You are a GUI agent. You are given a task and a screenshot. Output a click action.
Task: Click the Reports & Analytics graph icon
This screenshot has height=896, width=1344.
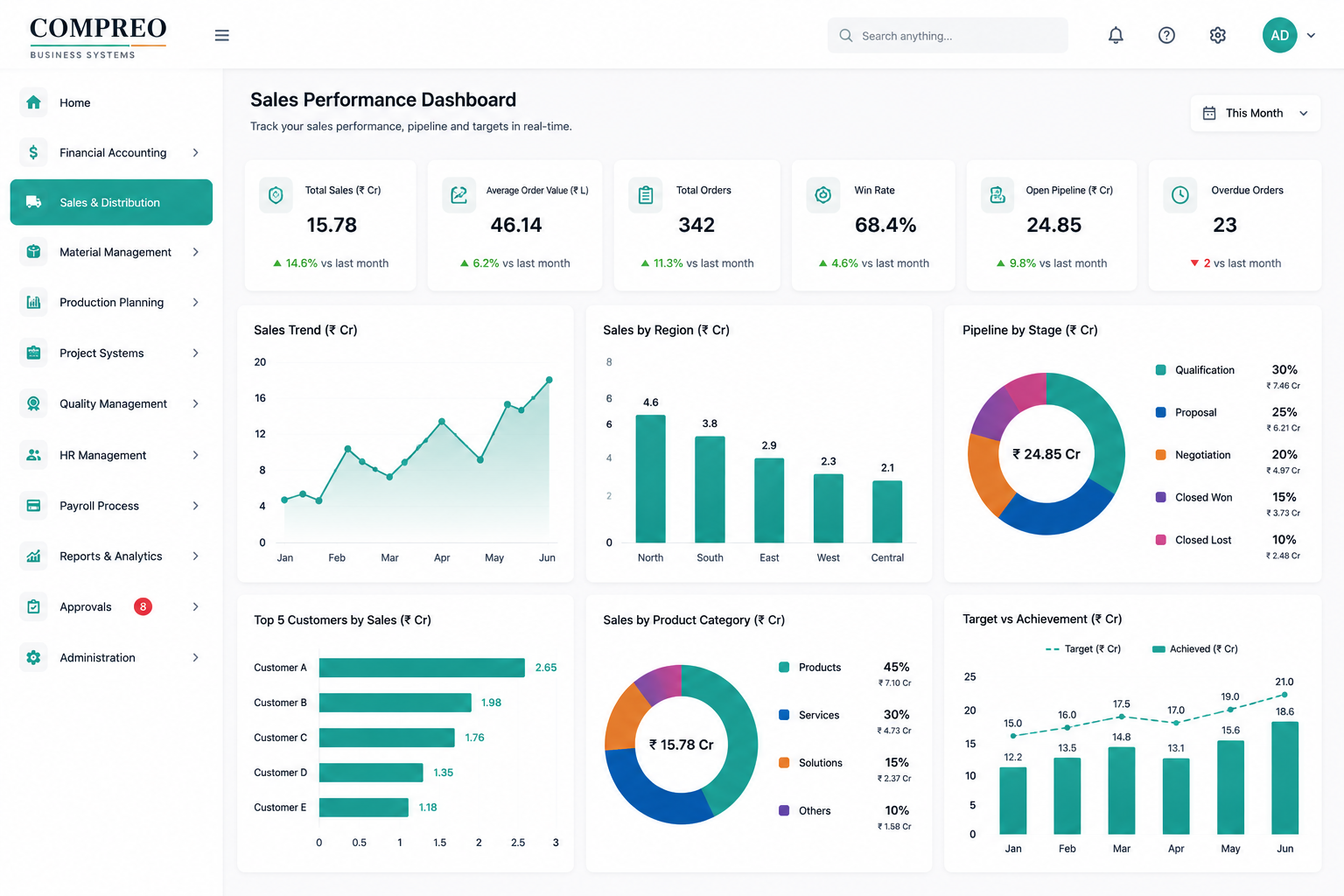[33, 556]
